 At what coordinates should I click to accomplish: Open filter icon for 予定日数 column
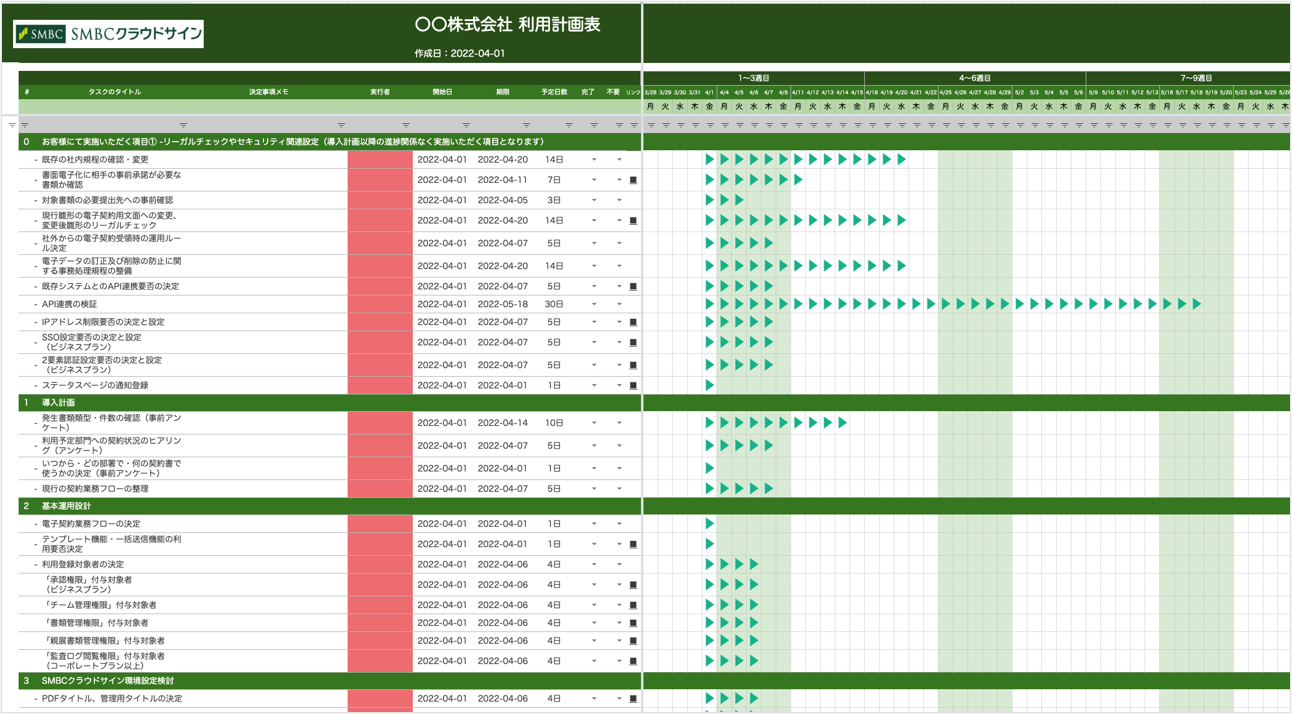(569, 126)
